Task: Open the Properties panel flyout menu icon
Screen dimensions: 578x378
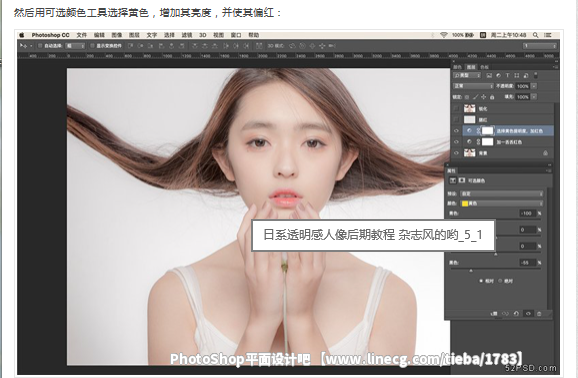Action: pos(549,171)
